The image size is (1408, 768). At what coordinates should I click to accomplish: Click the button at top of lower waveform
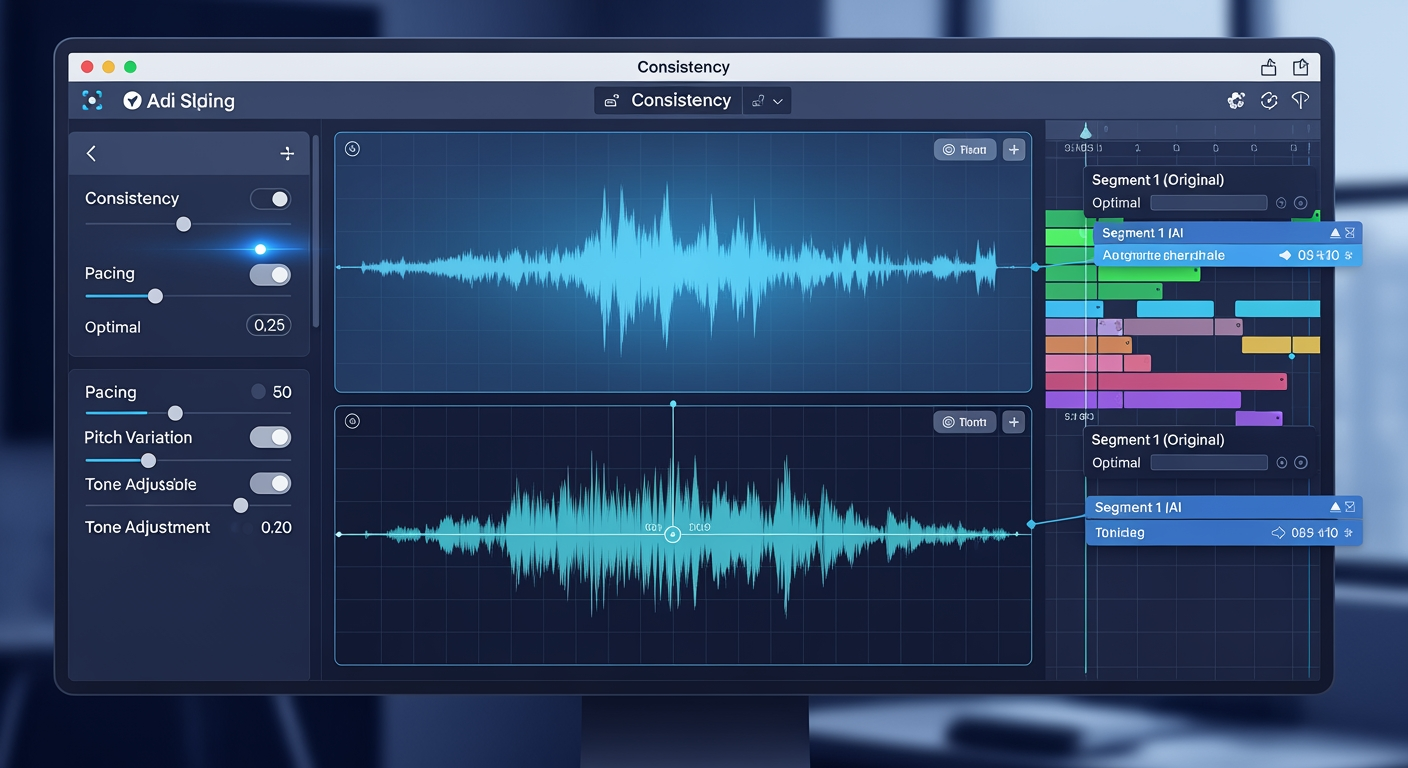[965, 422]
